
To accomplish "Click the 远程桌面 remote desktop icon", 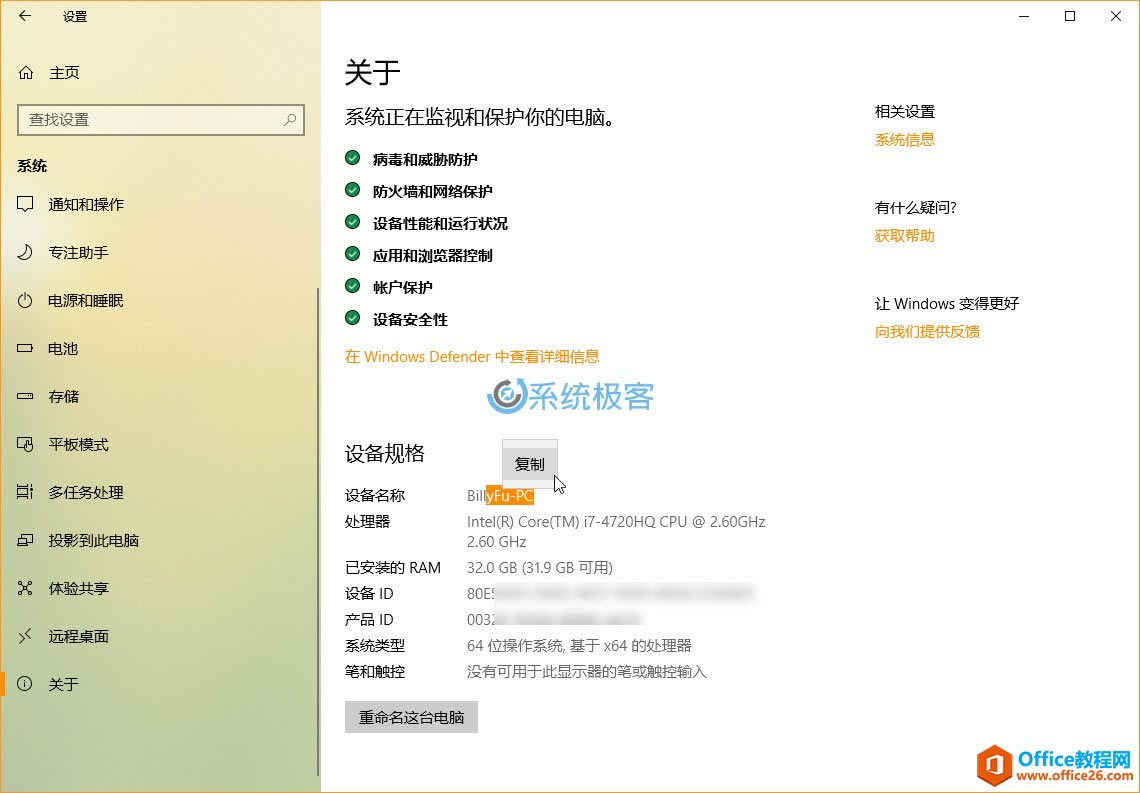I will (25, 636).
